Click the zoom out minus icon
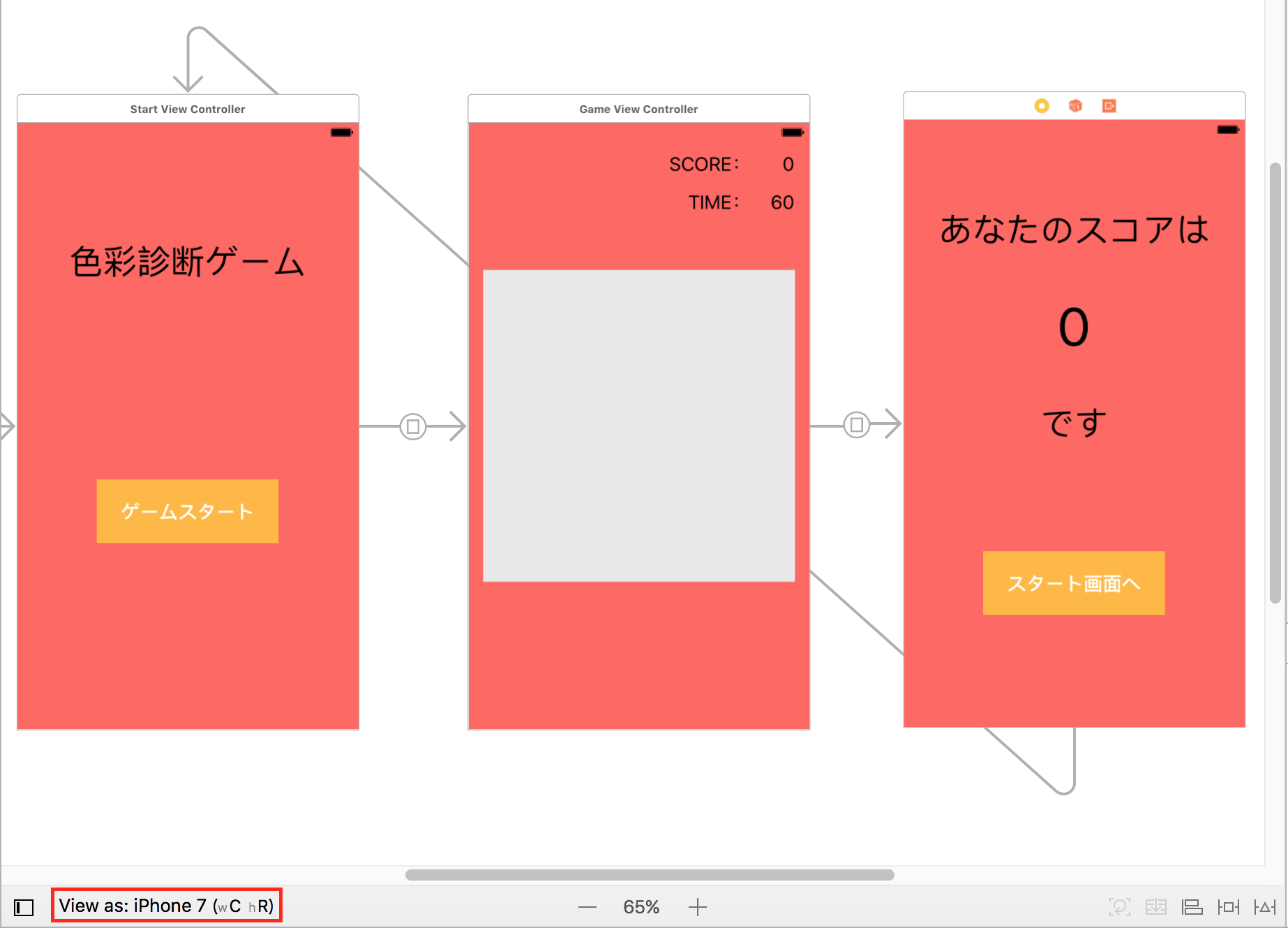This screenshot has height=928, width=1288. [587, 907]
